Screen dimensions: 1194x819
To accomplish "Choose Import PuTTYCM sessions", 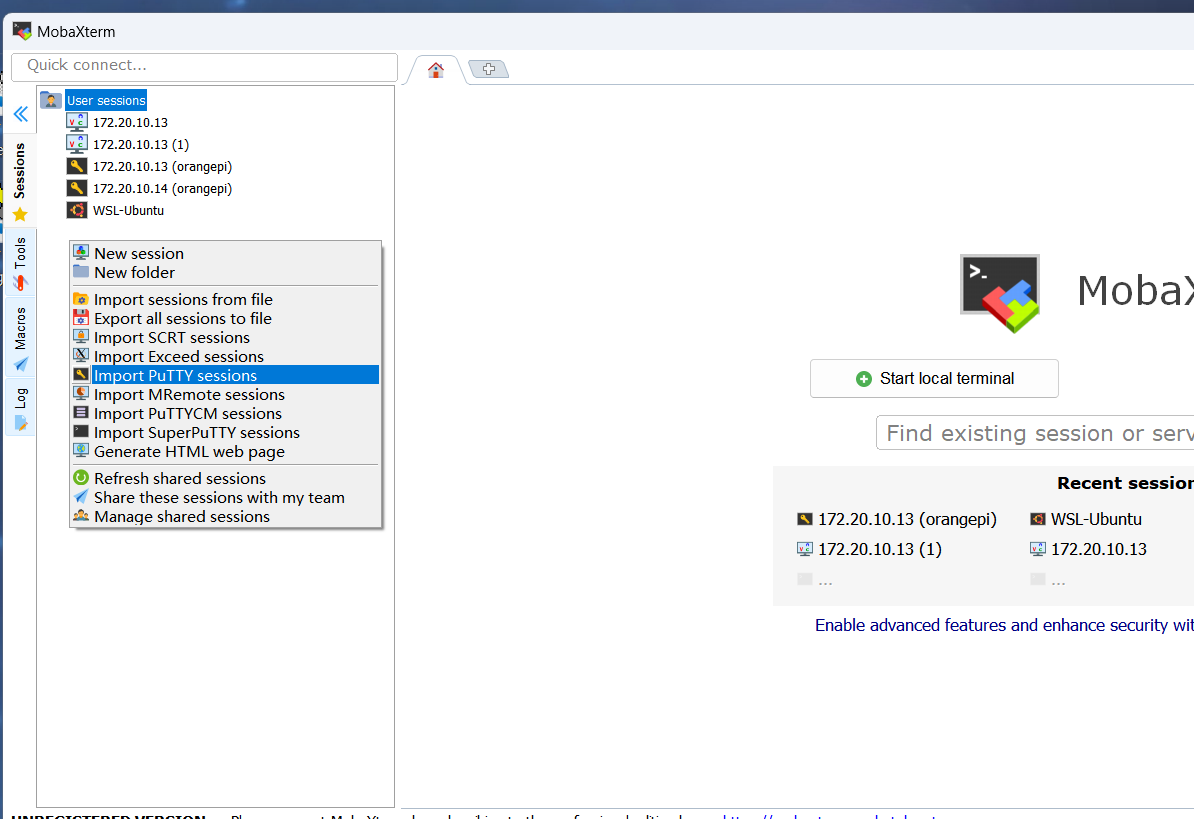I will [x=225, y=414].
